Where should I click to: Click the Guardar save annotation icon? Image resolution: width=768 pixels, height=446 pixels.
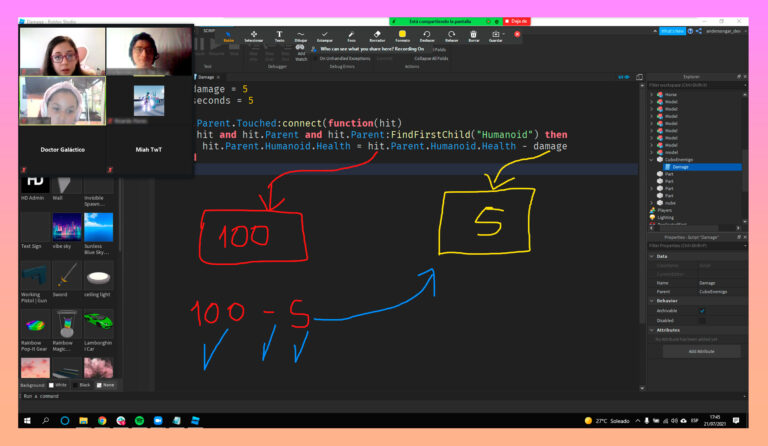(x=496, y=35)
